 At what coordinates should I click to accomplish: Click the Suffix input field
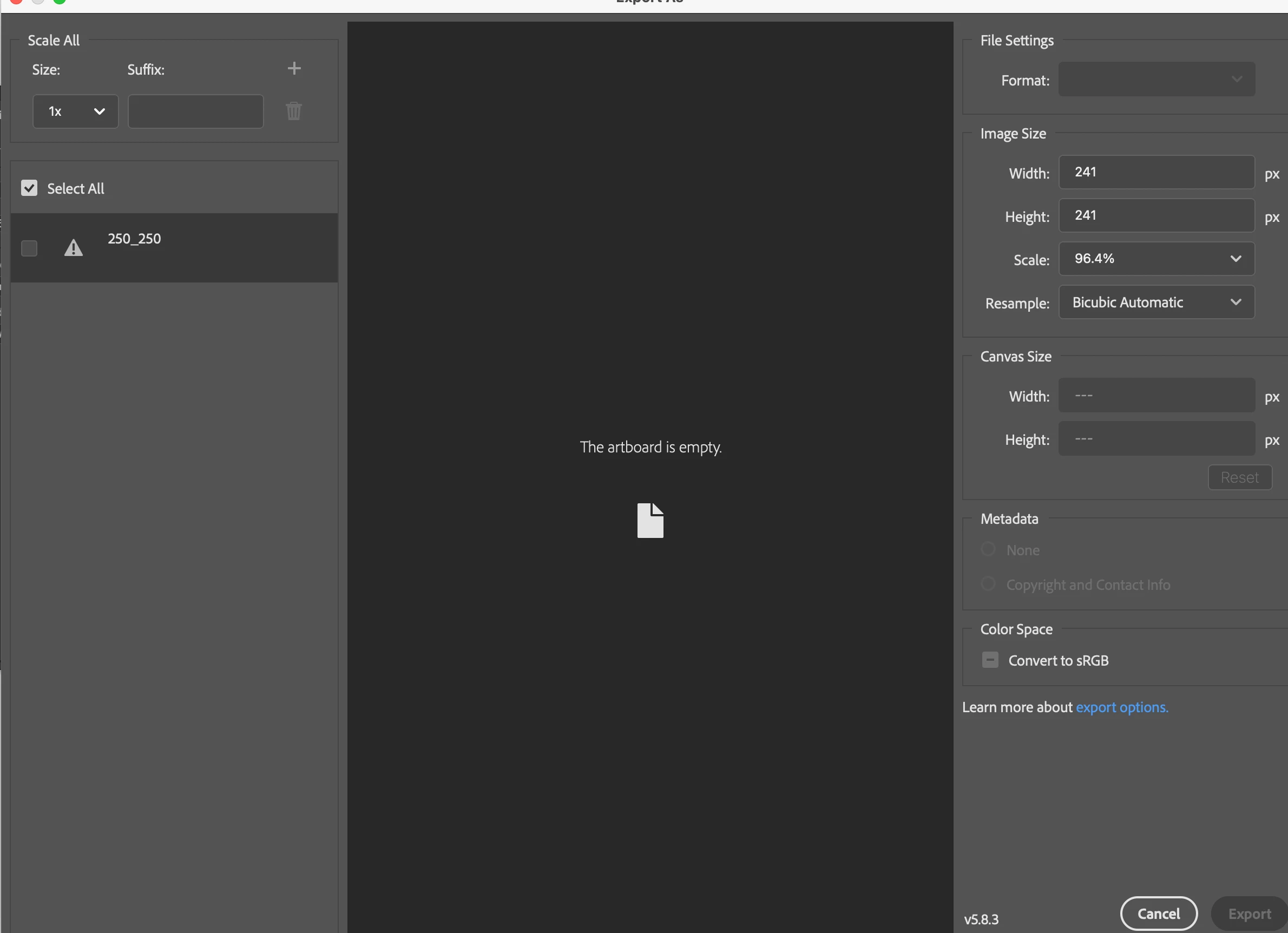pos(195,111)
